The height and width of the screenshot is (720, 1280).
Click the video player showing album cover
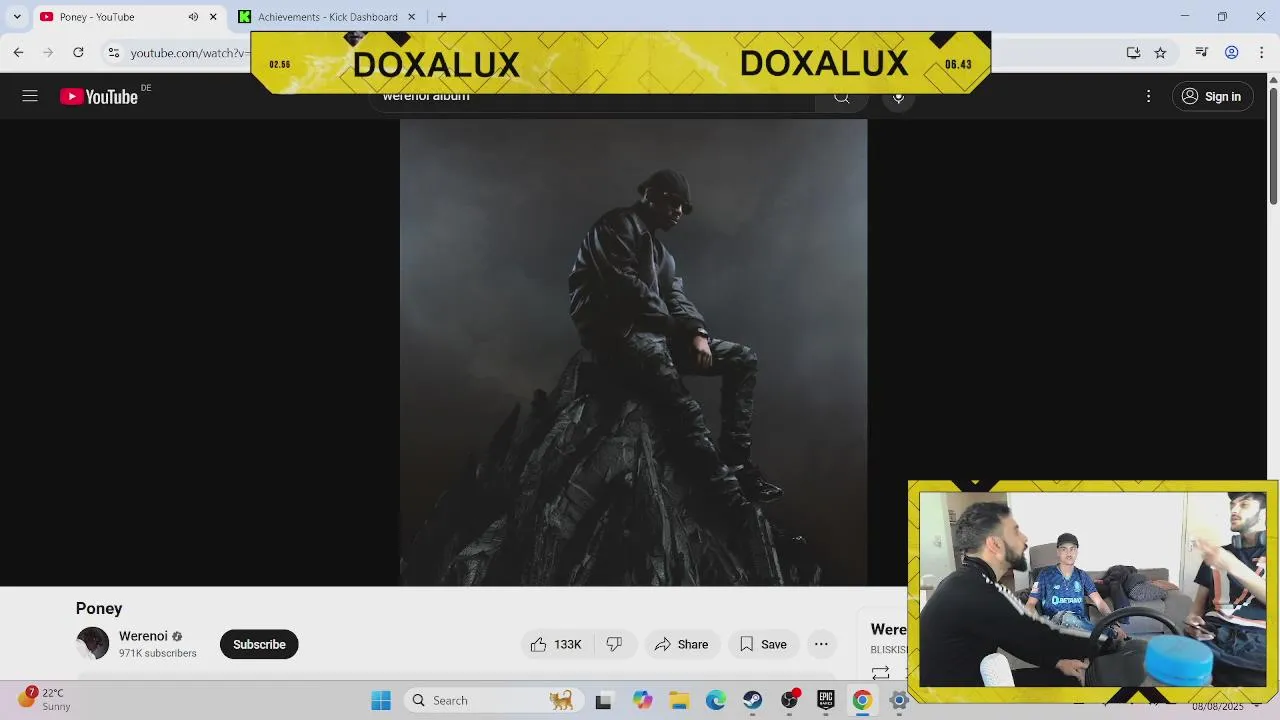(633, 352)
